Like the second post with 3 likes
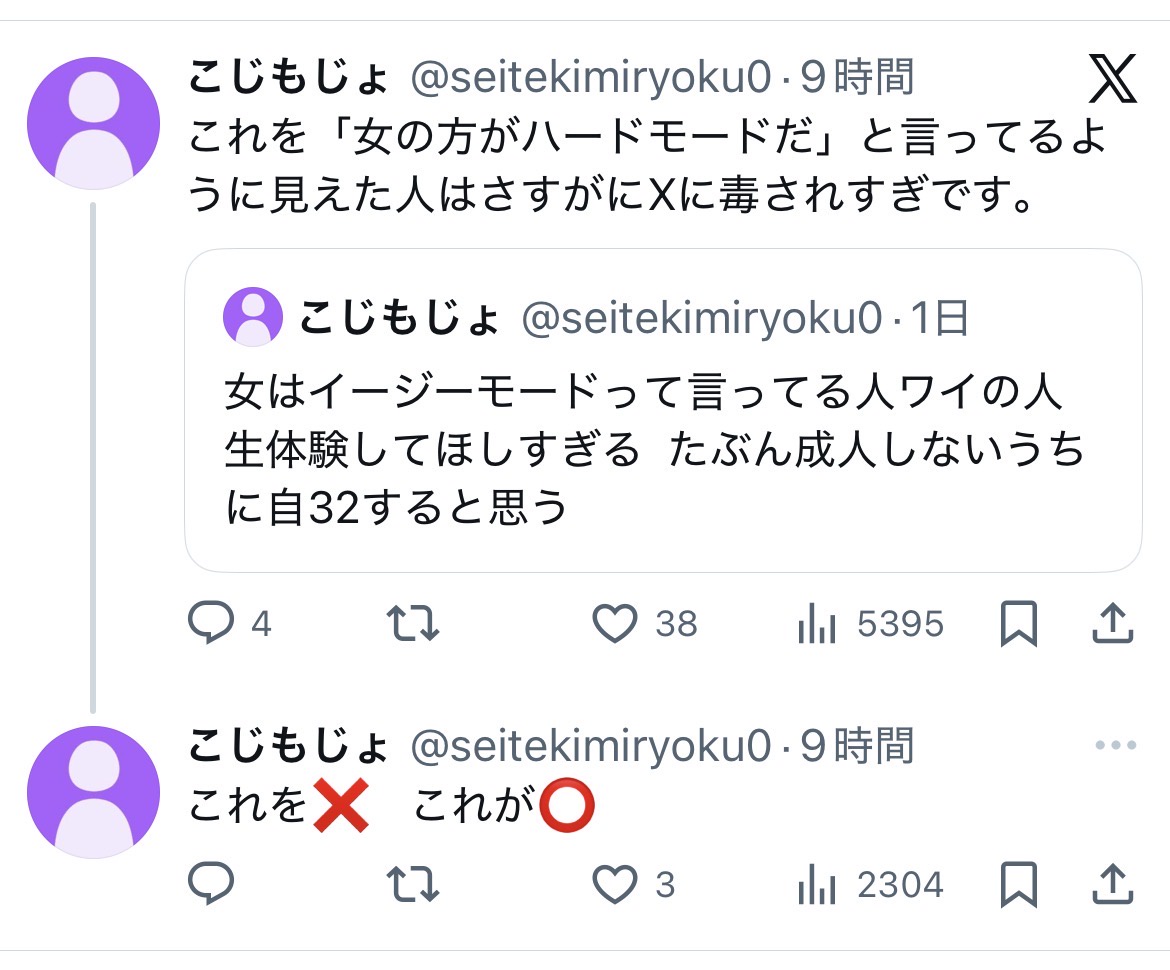The height and width of the screenshot is (970, 1170). tap(615, 885)
